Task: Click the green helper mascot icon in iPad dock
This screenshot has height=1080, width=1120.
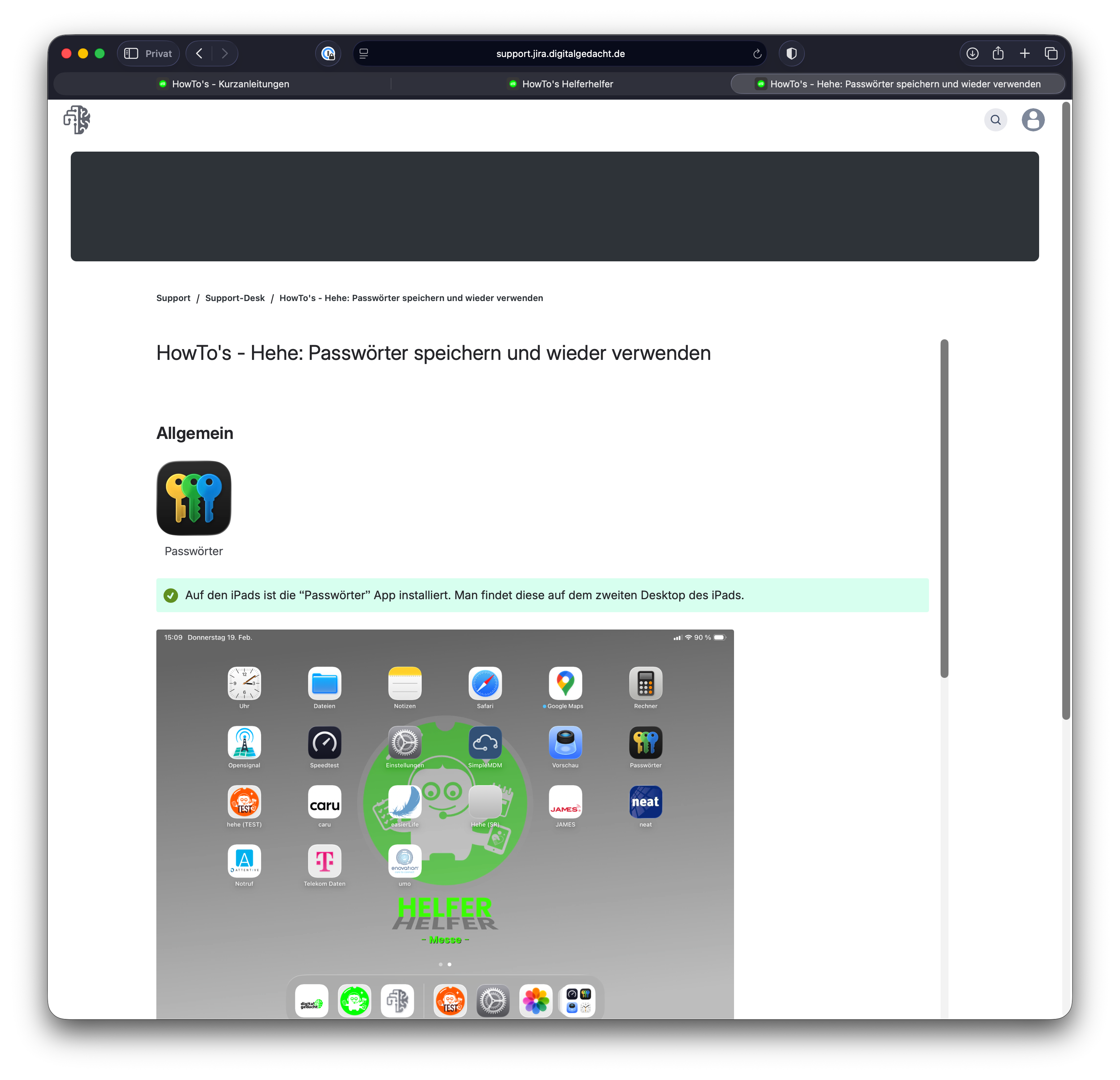Action: coord(354,1001)
